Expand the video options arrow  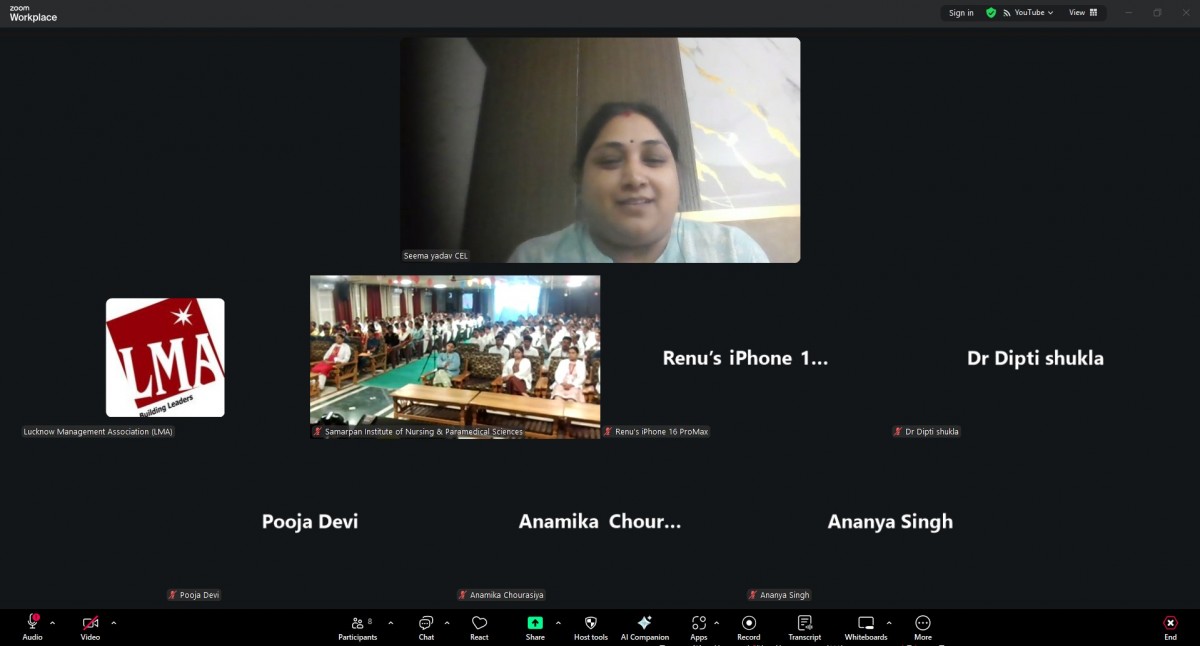(x=113, y=622)
